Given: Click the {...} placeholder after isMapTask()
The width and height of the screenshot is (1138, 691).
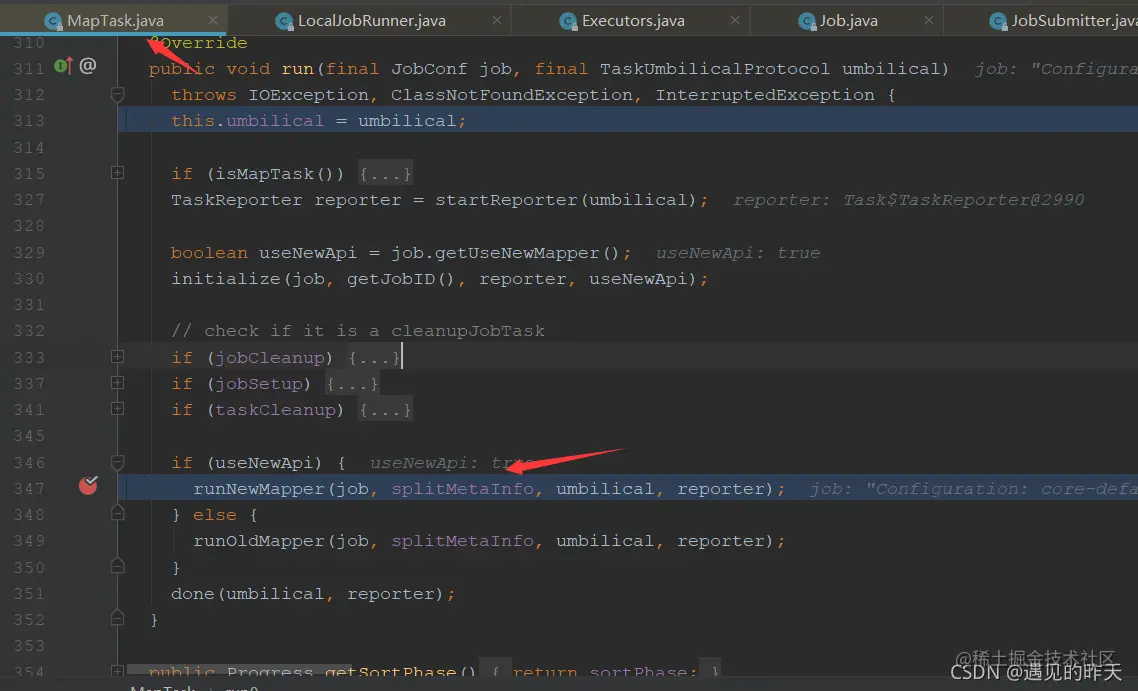Looking at the screenshot, I should [x=385, y=173].
